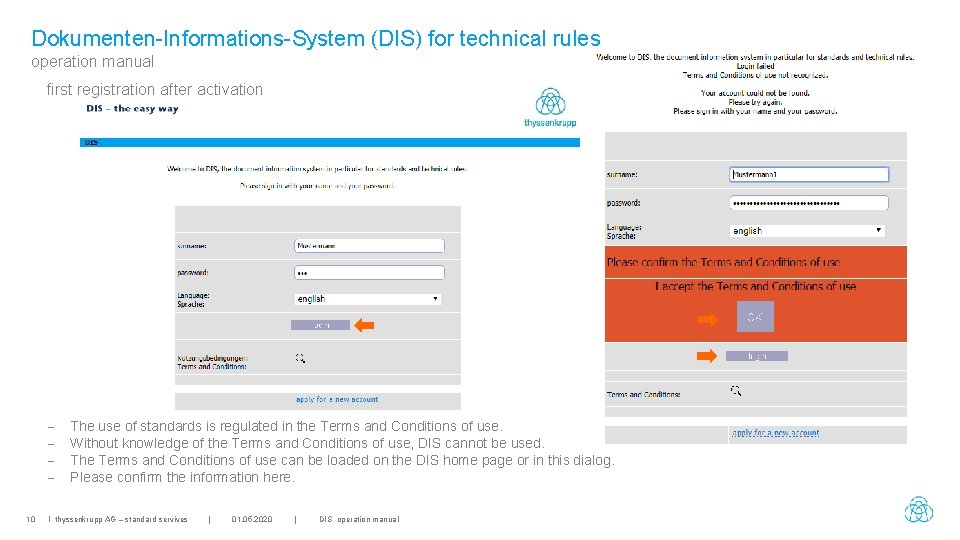Click the thyssenkrupp logo in the slide footer corner

(918, 509)
